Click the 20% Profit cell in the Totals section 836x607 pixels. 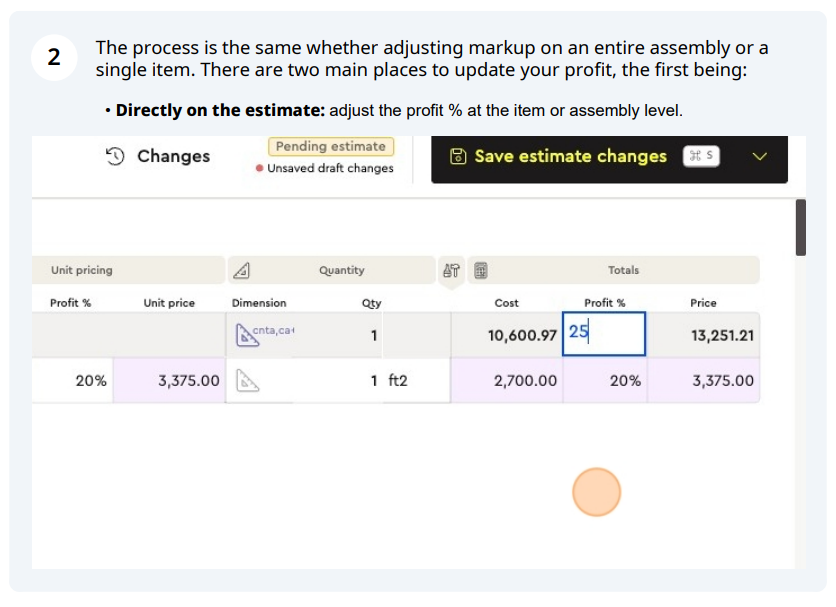point(605,381)
